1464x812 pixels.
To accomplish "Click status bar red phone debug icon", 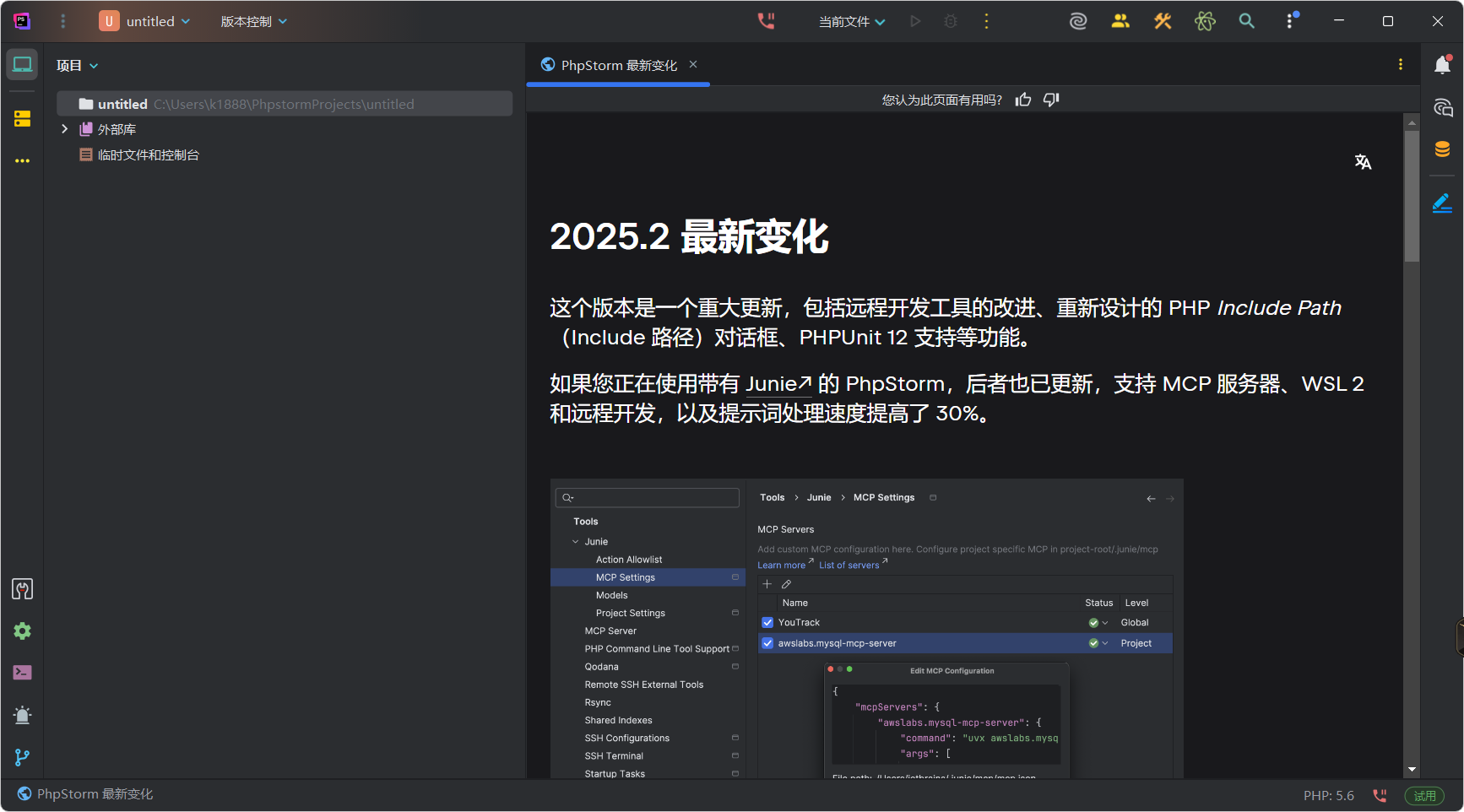I will [1380, 795].
